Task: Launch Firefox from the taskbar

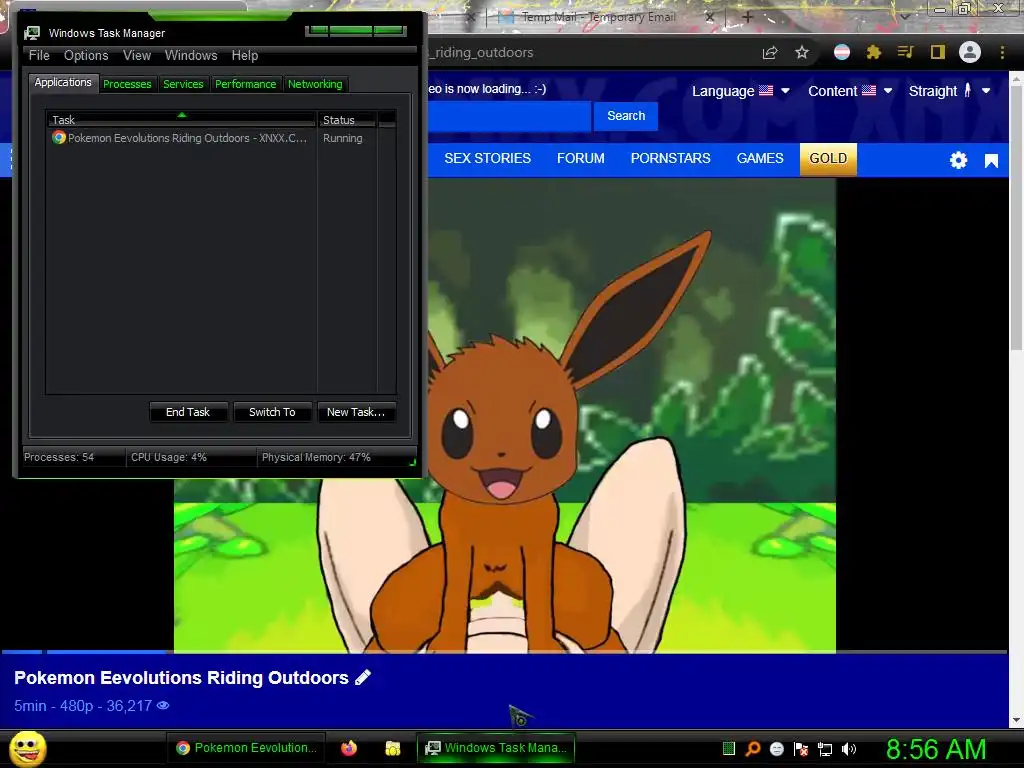Action: tap(349, 748)
